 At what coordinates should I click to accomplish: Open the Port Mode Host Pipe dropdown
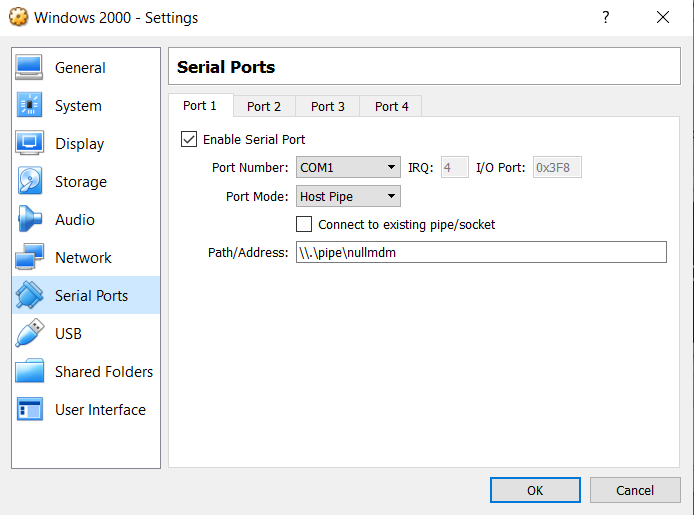348,196
